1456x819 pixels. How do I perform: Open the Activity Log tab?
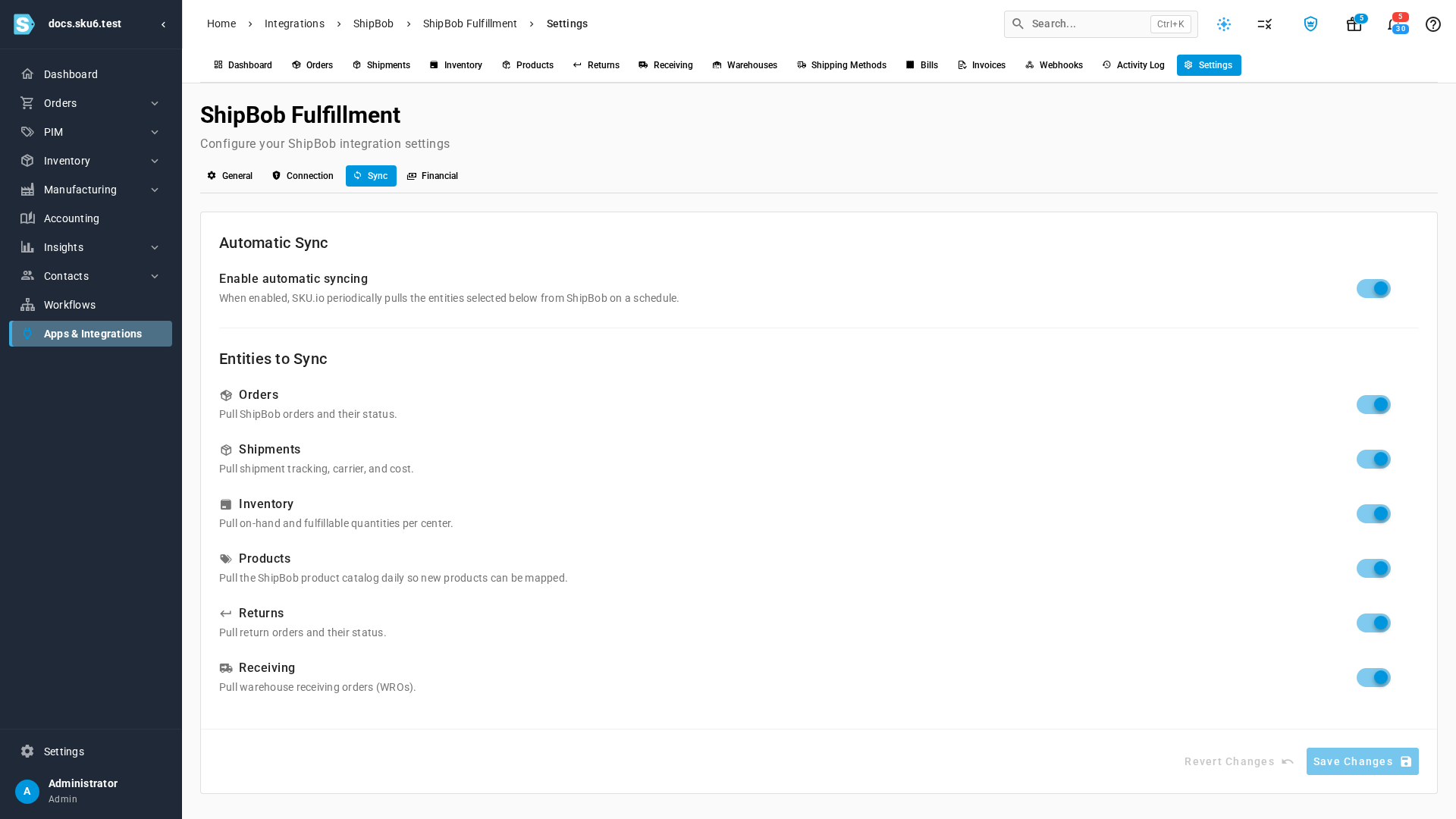point(1133,65)
